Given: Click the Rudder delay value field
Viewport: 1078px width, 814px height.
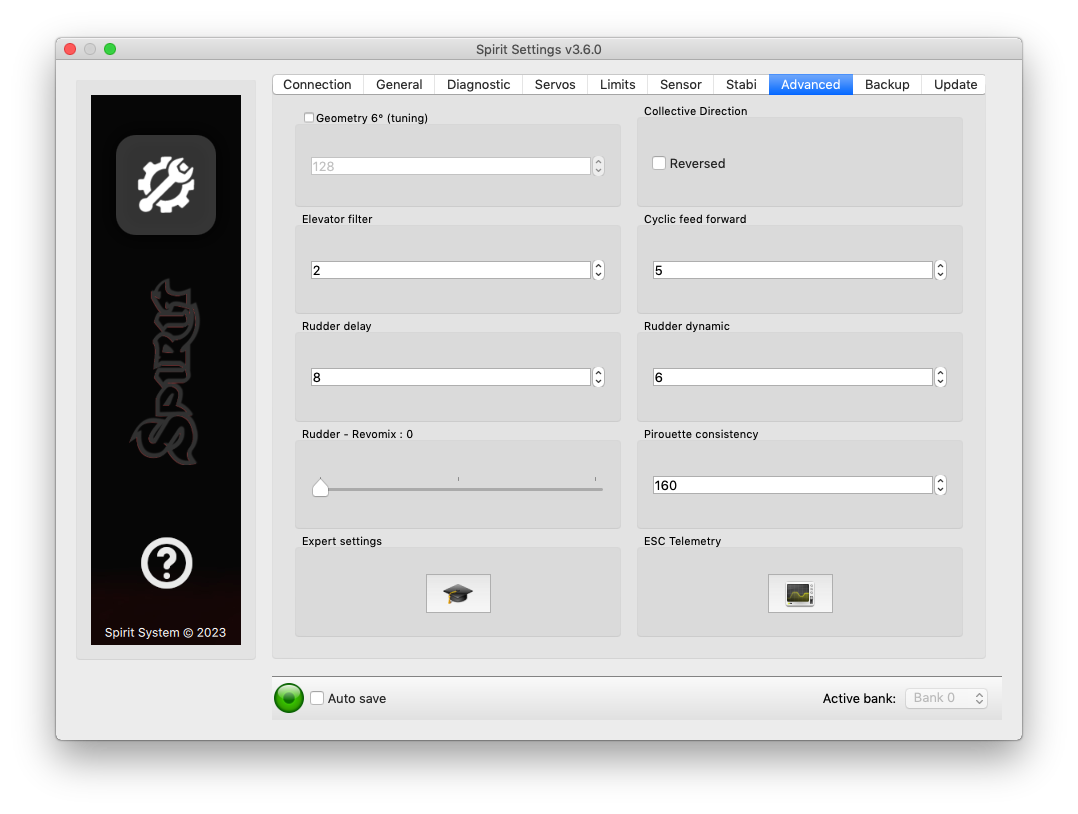Looking at the screenshot, I should pyautogui.click(x=450, y=377).
